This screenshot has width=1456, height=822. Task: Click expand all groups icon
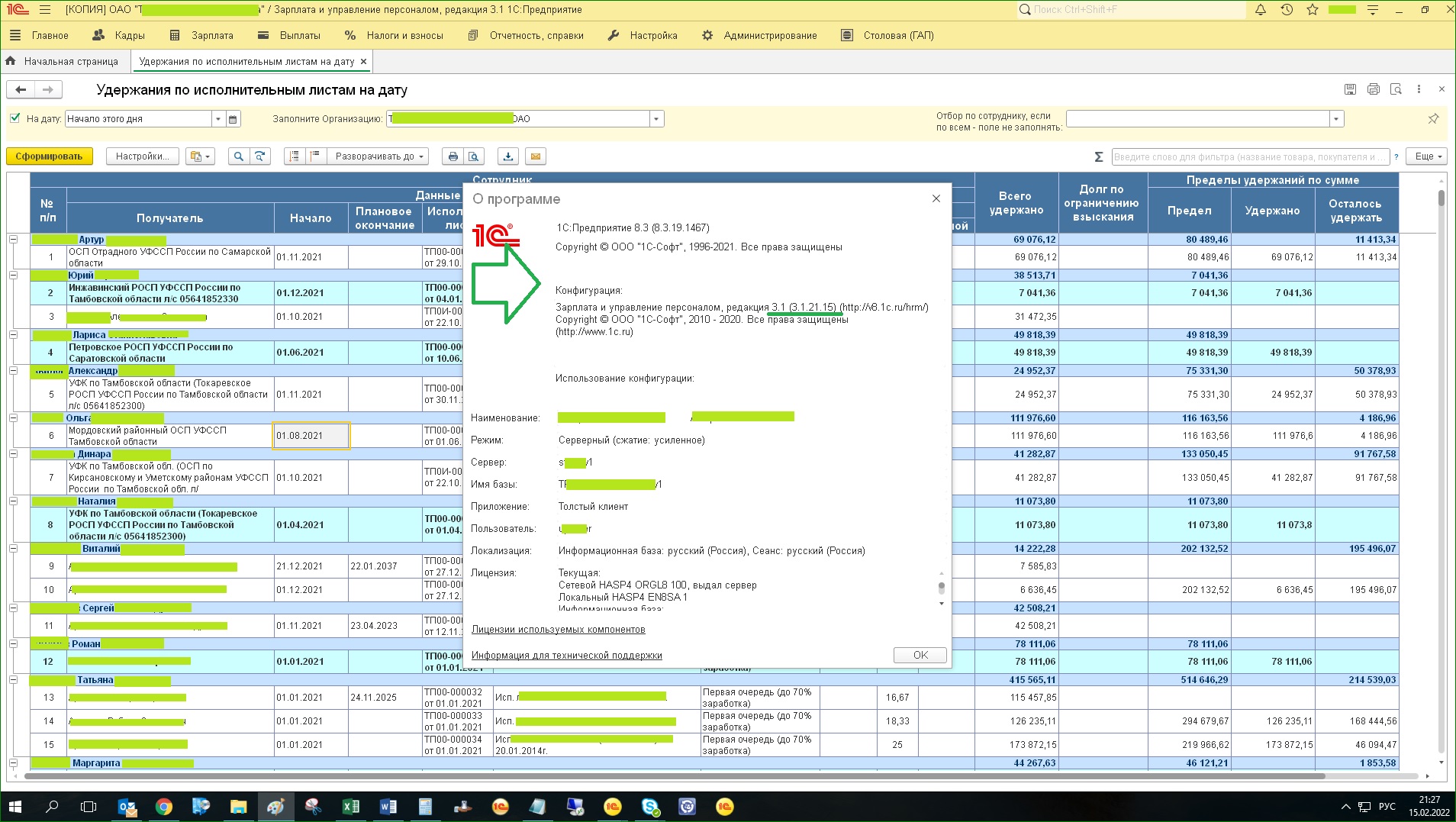pyautogui.click(x=314, y=156)
